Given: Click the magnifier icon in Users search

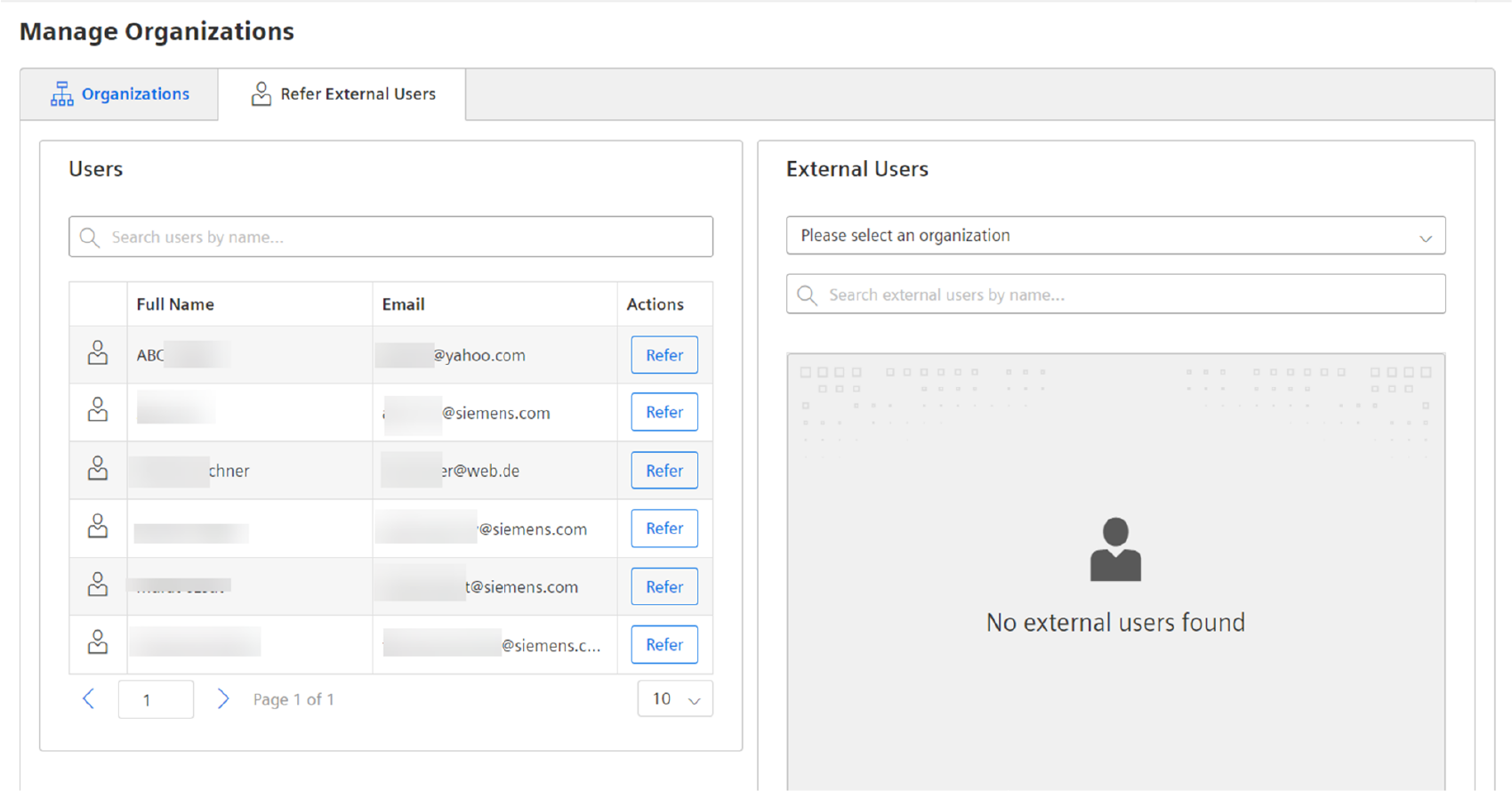Looking at the screenshot, I should tap(89, 238).
